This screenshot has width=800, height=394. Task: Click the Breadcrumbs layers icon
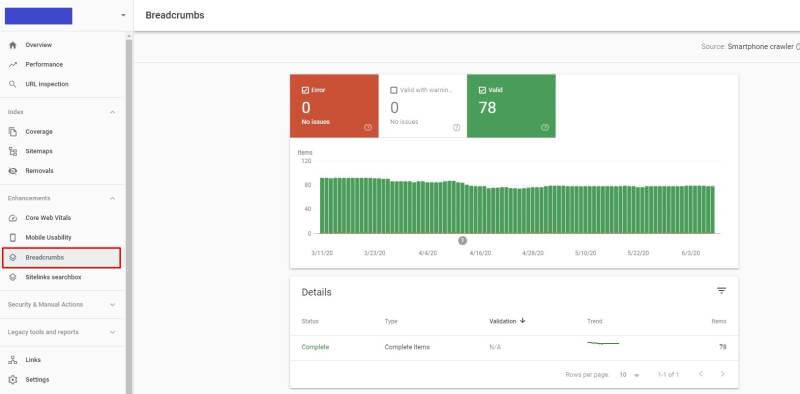click(x=13, y=257)
